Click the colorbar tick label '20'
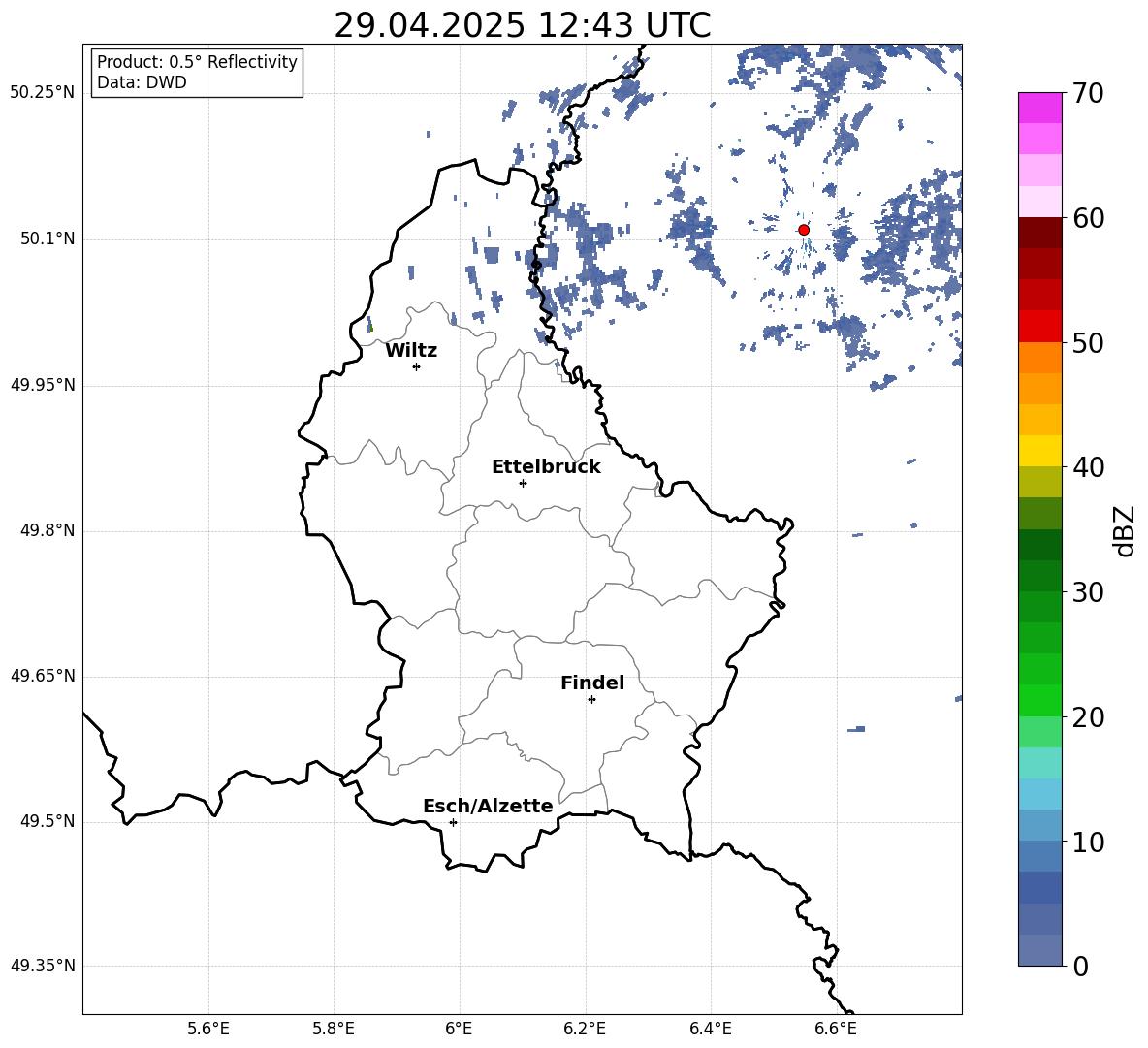Viewport: 1148px width, 1048px height. click(x=1088, y=717)
